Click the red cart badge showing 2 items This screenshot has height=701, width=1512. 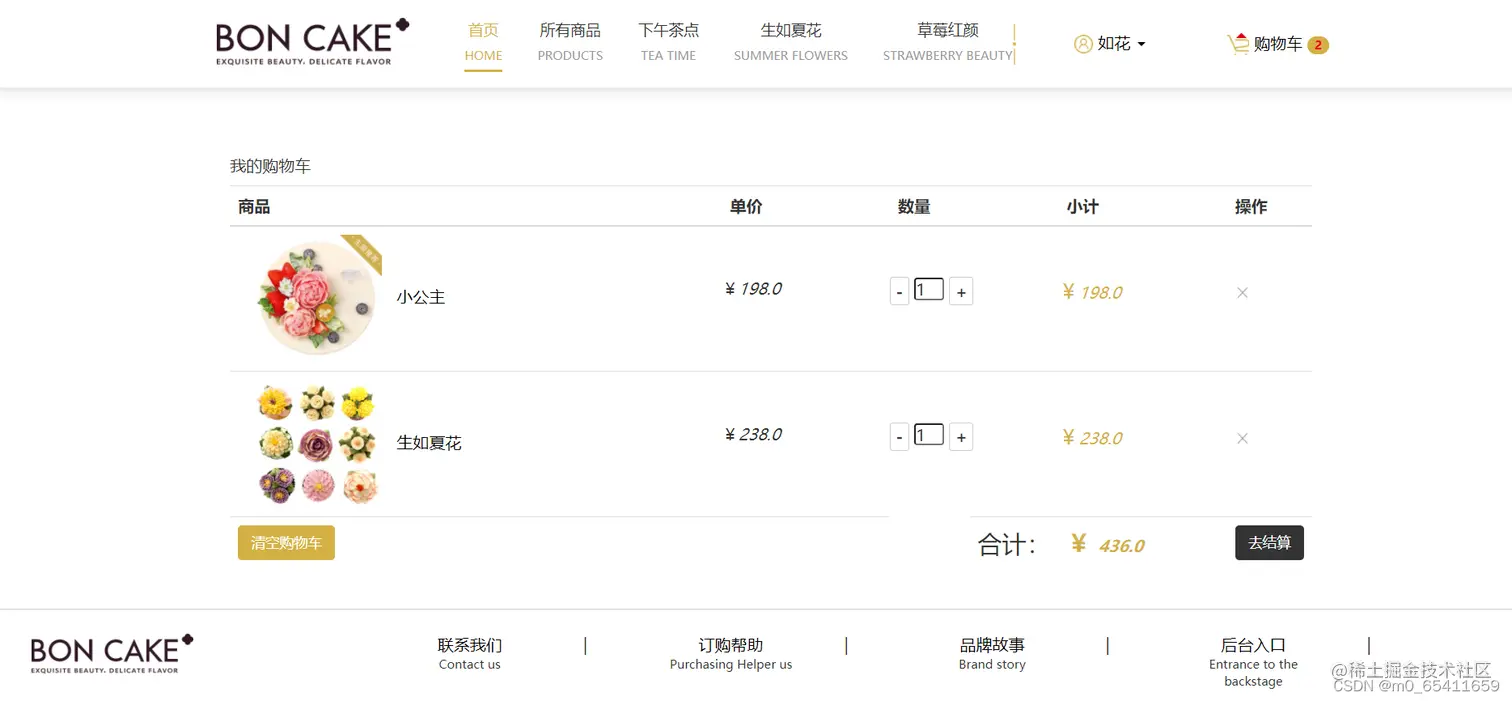point(1318,44)
